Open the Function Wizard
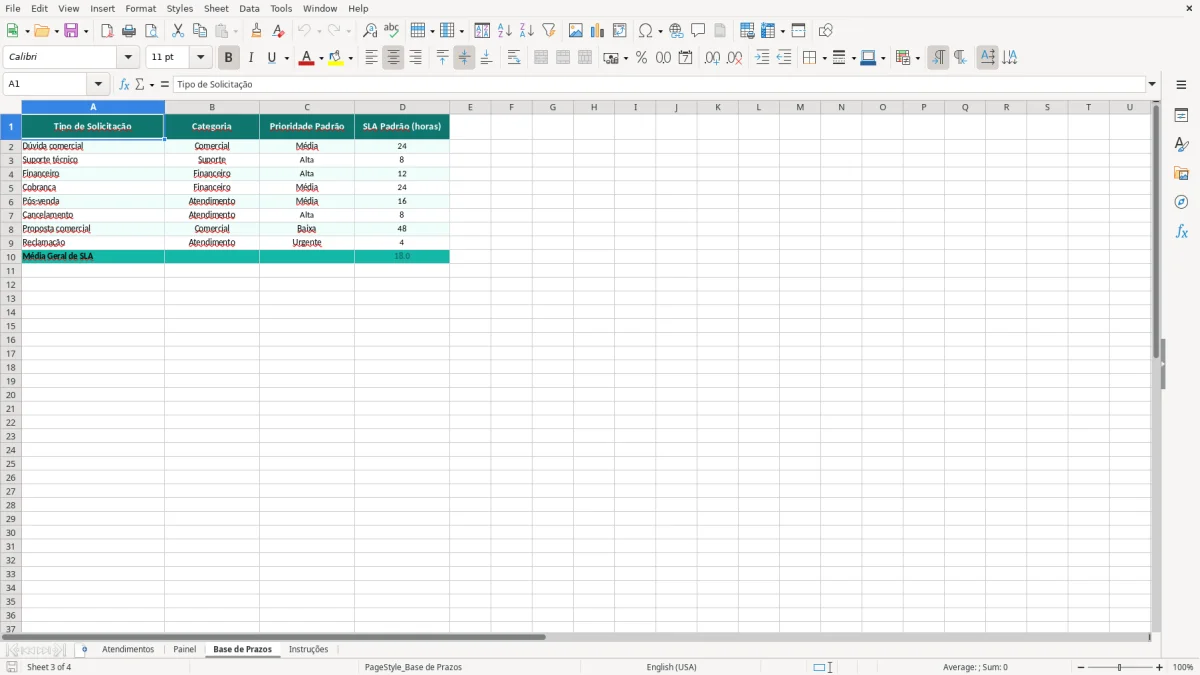 point(124,85)
